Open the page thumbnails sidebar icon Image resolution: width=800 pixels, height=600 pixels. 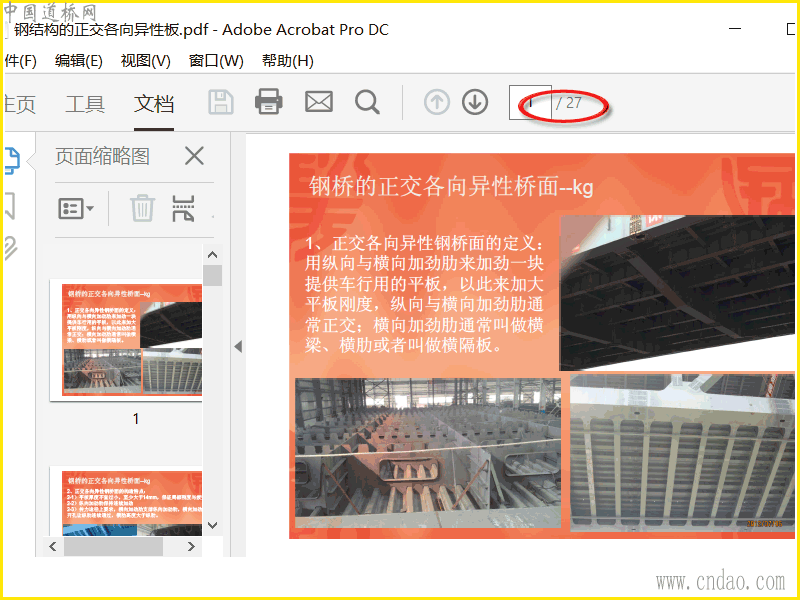[12, 161]
